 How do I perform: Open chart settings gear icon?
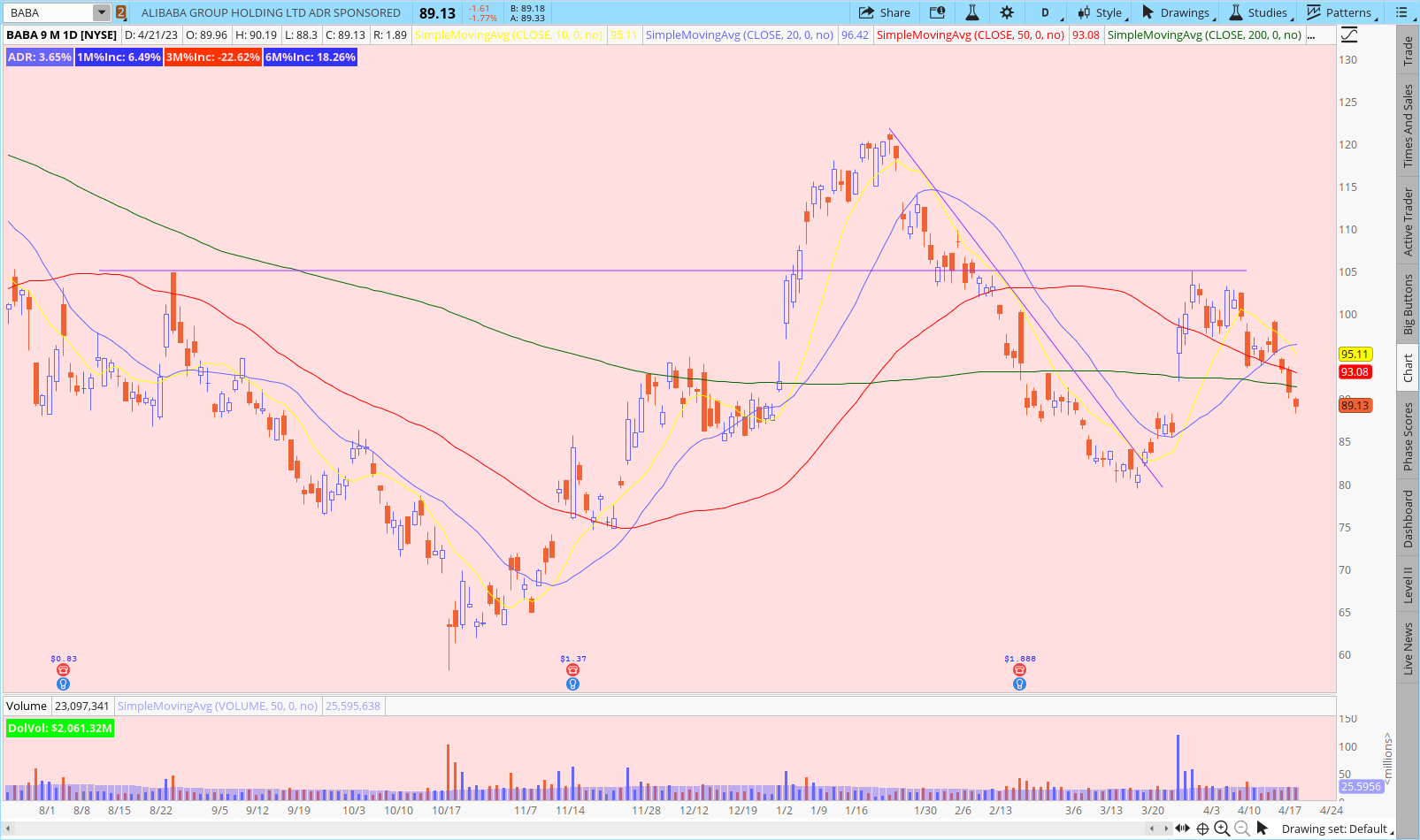coord(1007,12)
